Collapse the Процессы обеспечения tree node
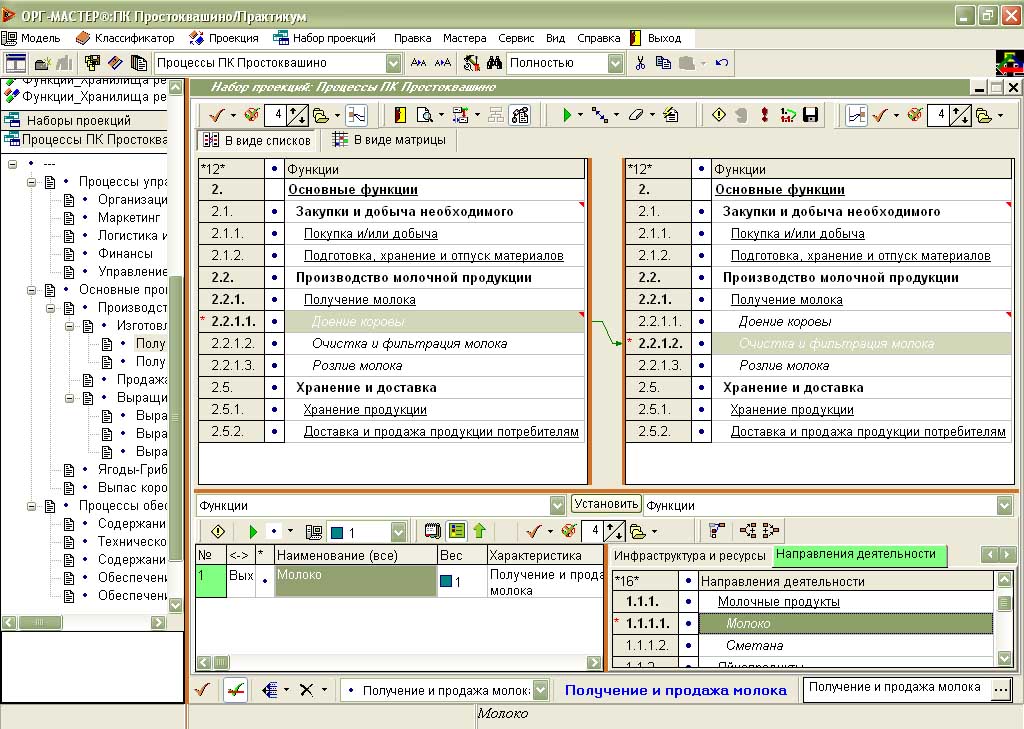 tap(31, 506)
